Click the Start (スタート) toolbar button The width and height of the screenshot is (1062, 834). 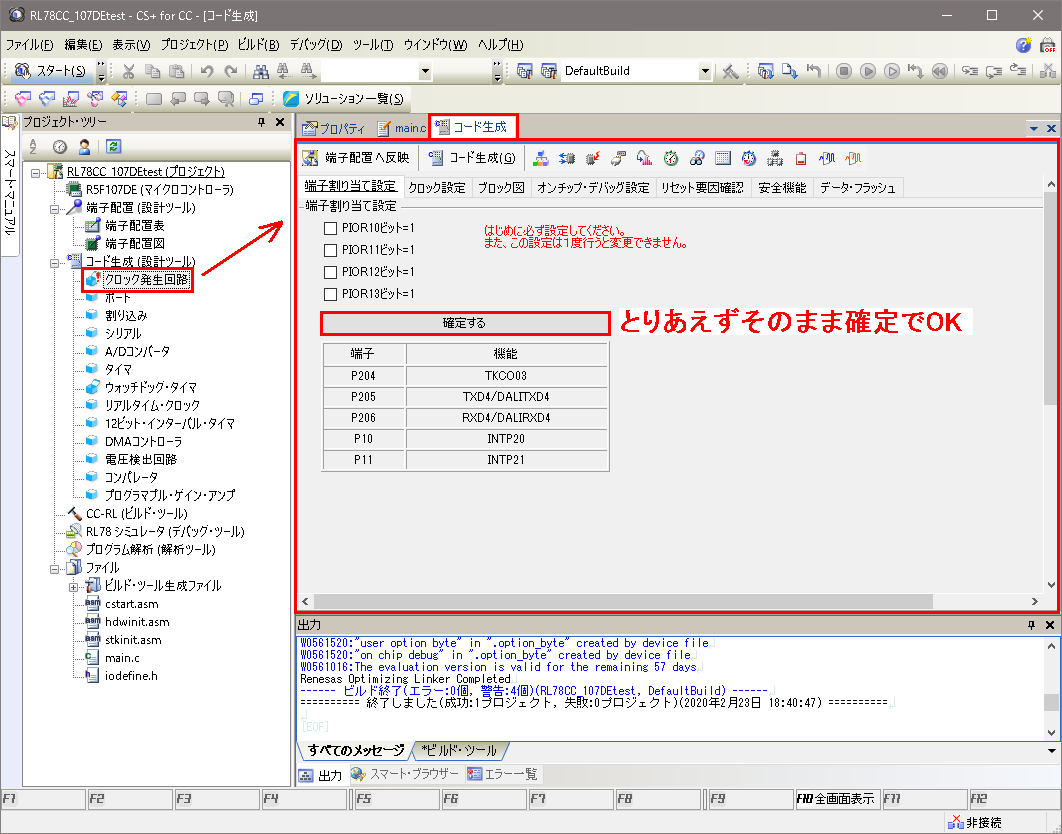pyautogui.click(x=51, y=70)
